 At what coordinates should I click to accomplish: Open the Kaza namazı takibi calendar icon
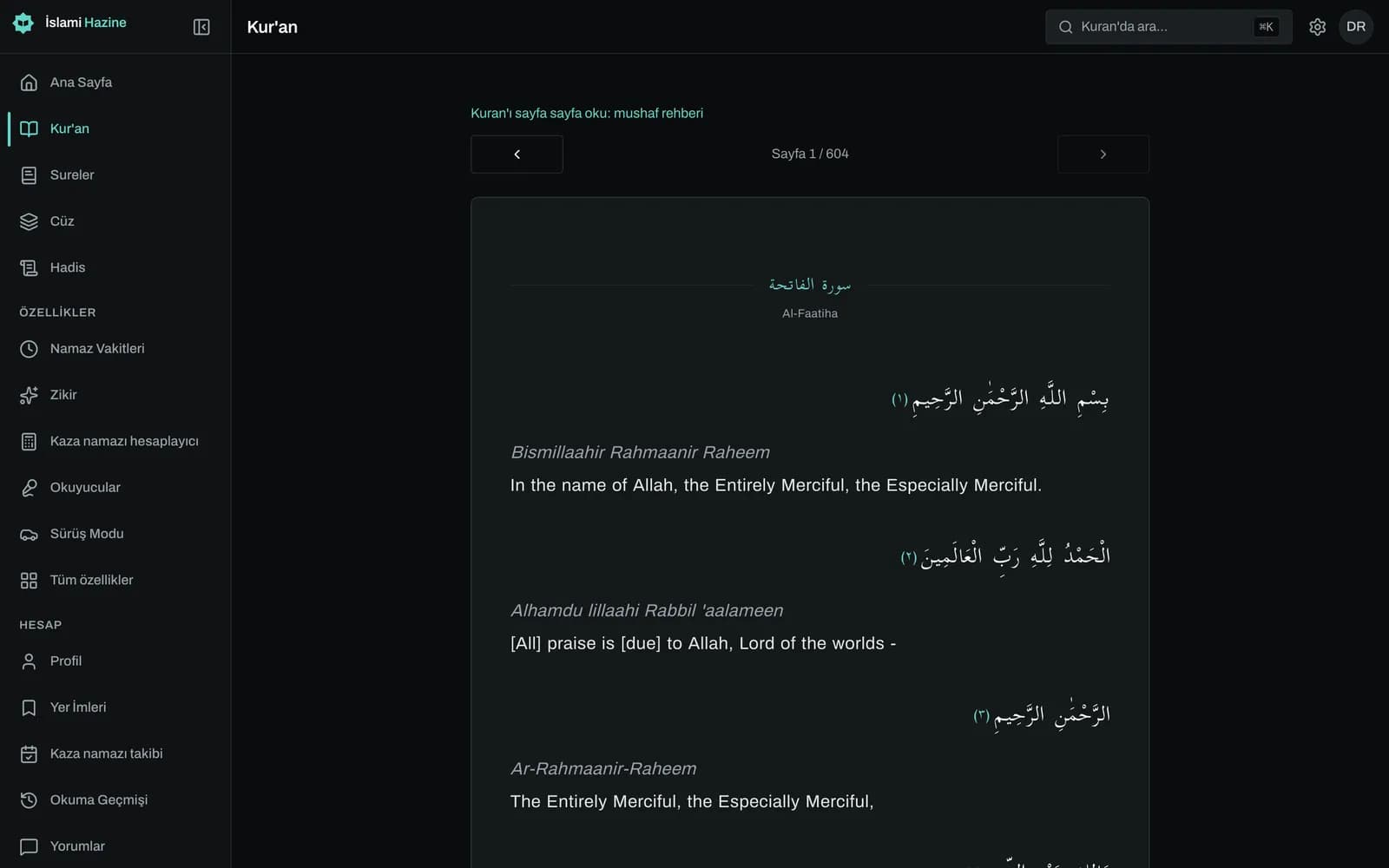[29, 753]
